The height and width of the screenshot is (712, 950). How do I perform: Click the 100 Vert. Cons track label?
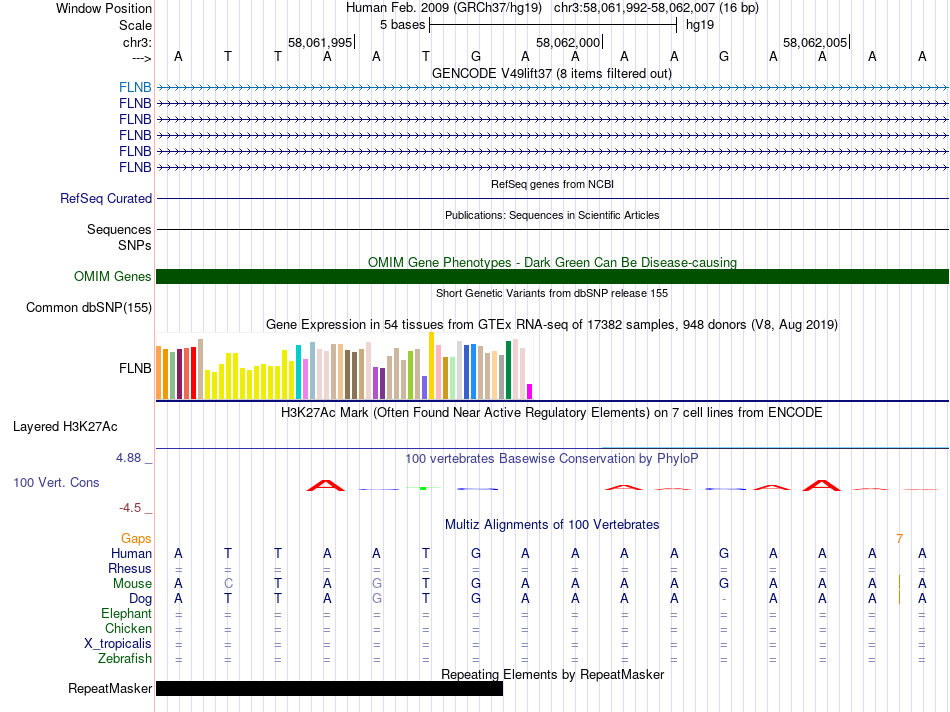pyautogui.click(x=56, y=482)
